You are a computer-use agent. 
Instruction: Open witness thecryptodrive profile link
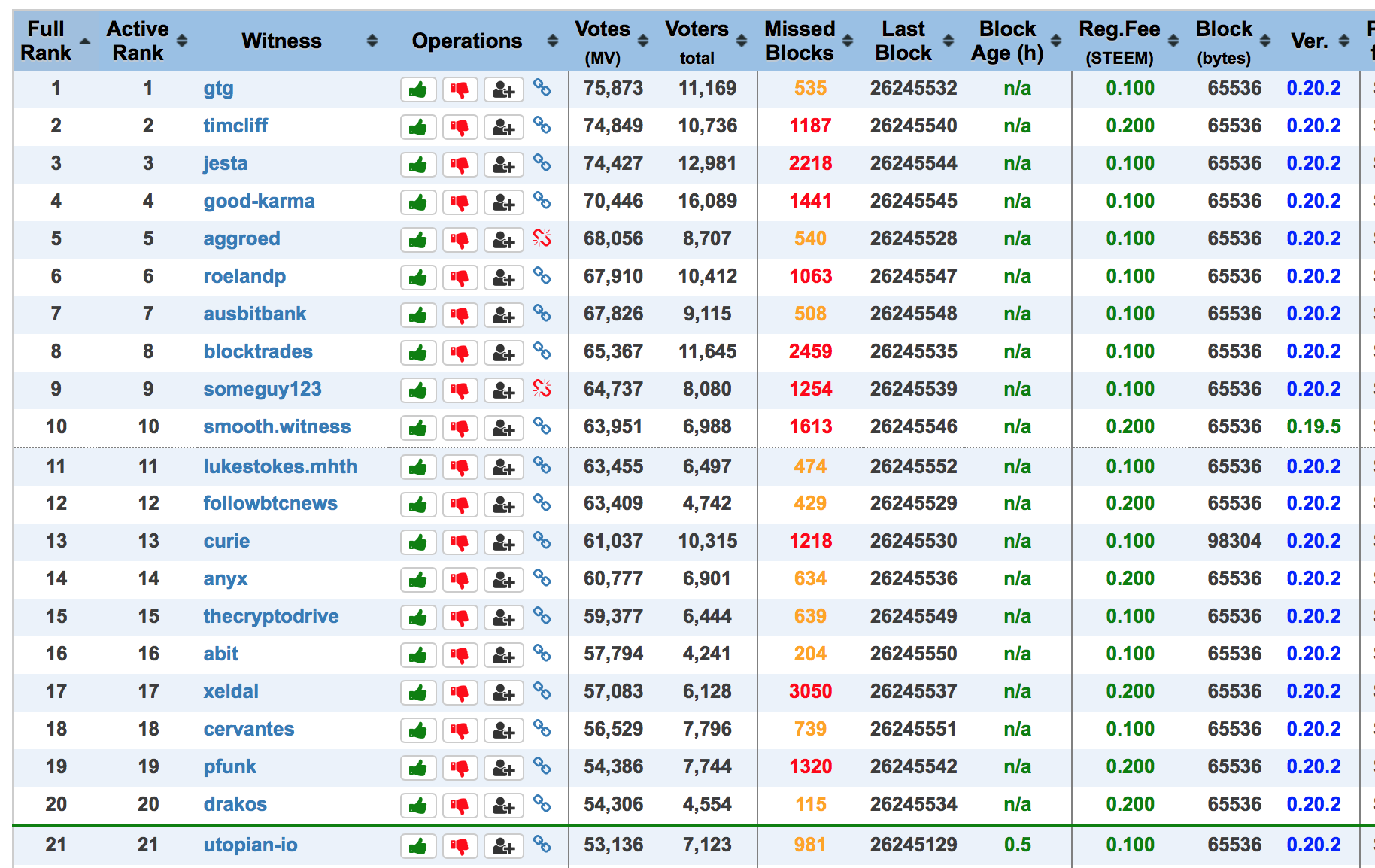click(271, 617)
